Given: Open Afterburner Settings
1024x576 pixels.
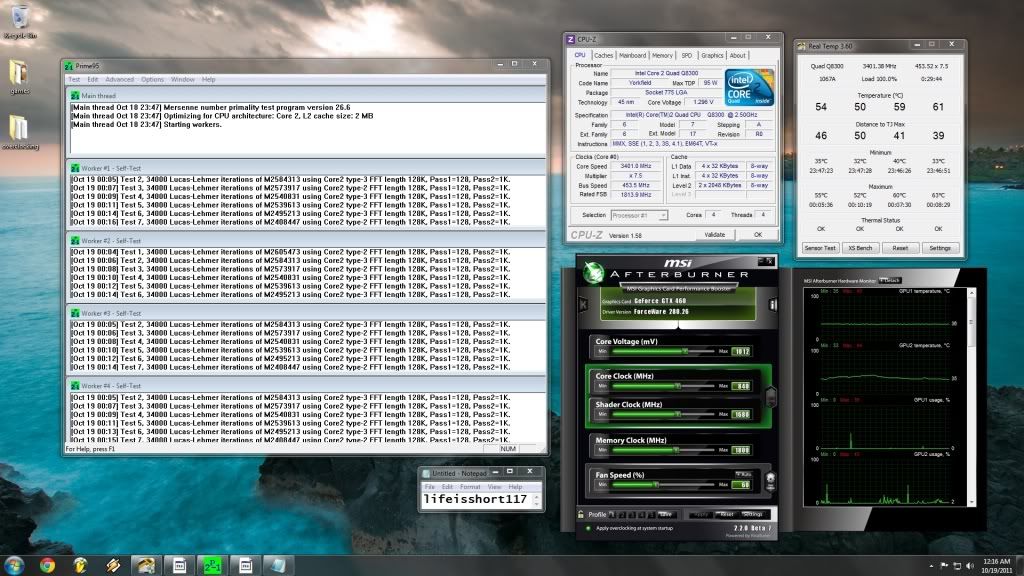Looking at the screenshot, I should point(751,513).
